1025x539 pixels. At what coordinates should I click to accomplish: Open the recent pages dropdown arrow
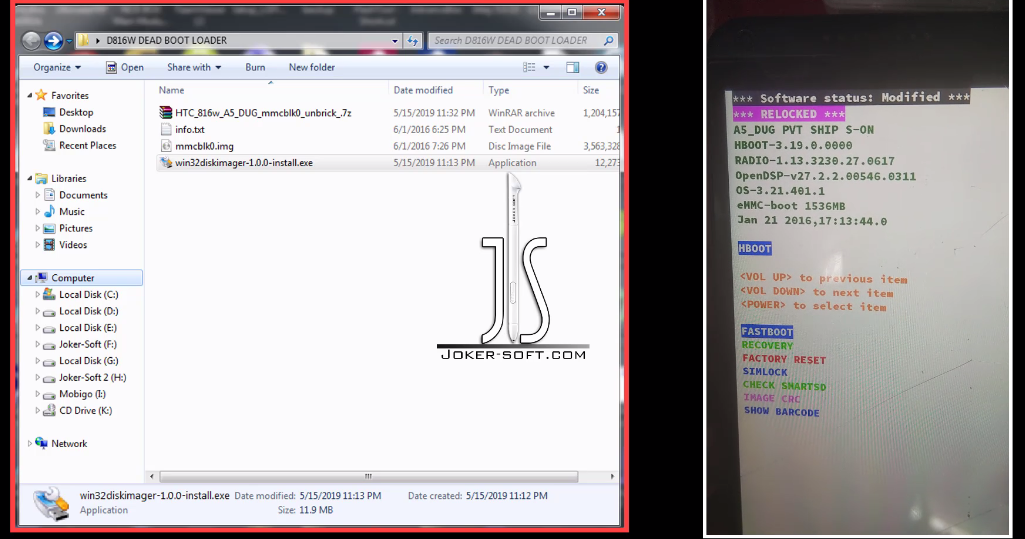click(69, 41)
